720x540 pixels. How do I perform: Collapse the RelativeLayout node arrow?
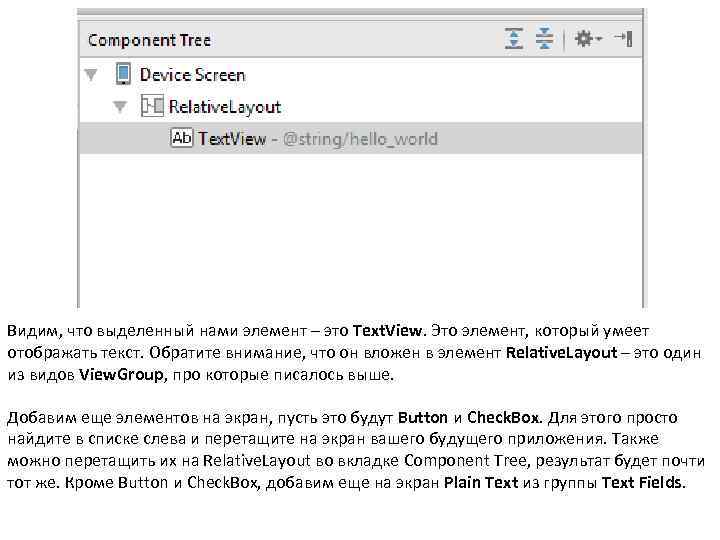[120, 106]
